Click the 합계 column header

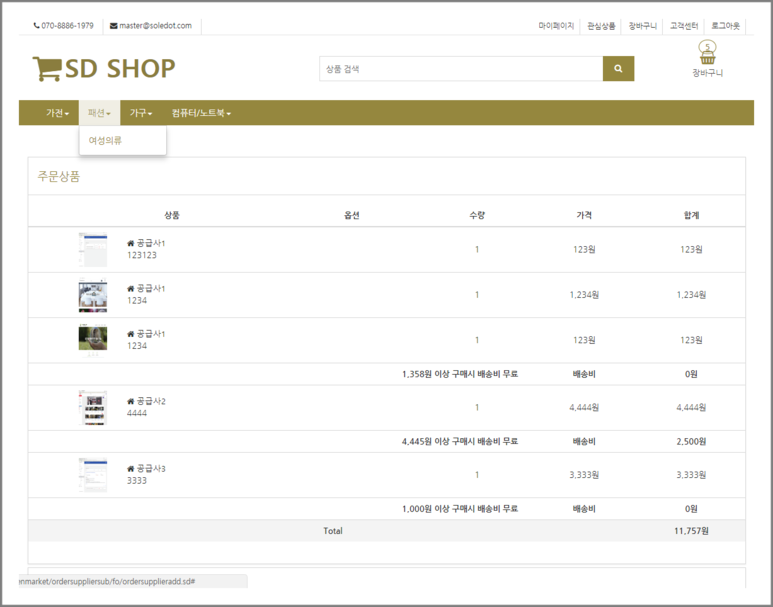pos(691,215)
